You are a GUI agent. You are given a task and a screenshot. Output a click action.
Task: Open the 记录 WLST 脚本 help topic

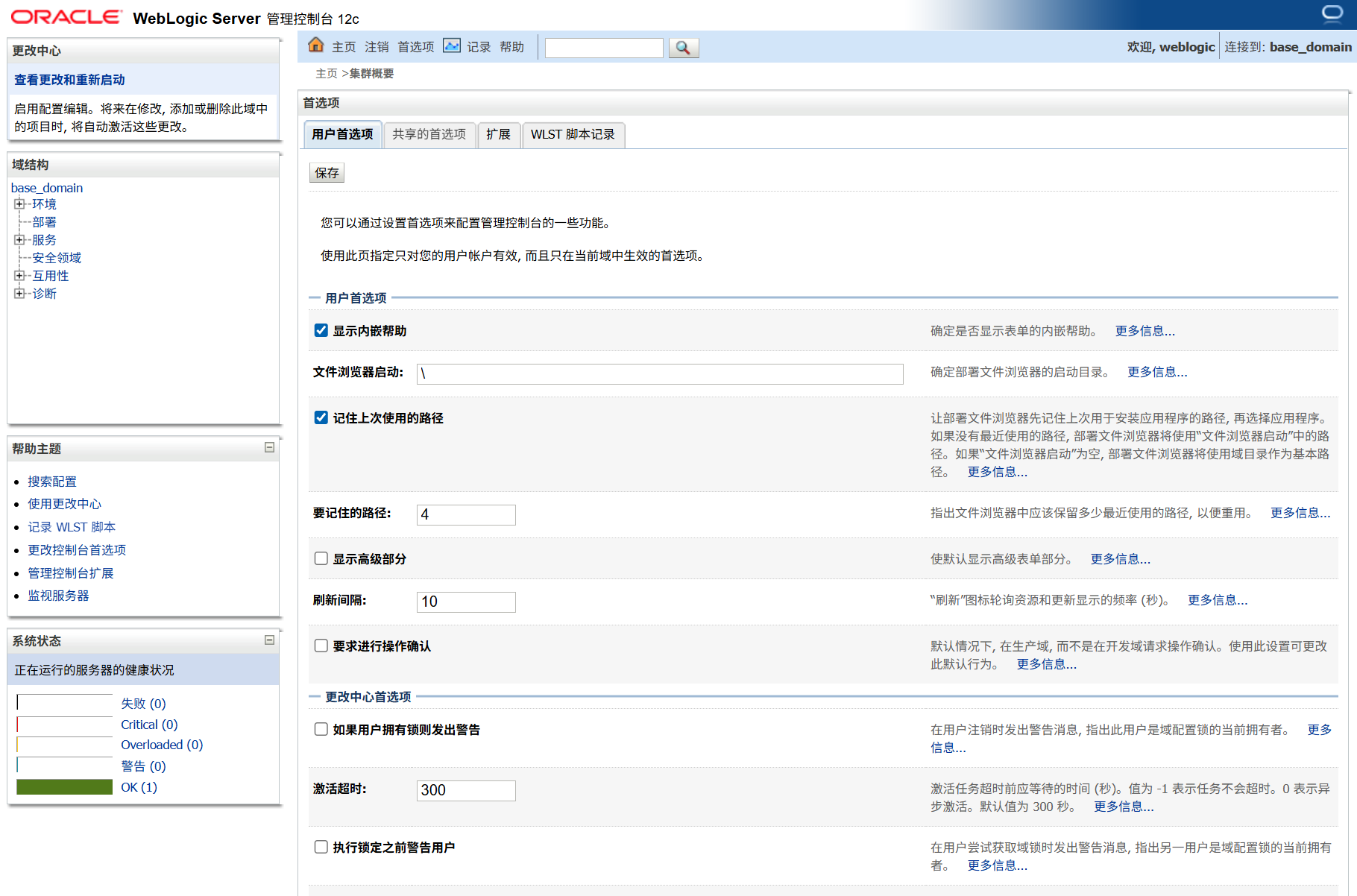(72, 527)
